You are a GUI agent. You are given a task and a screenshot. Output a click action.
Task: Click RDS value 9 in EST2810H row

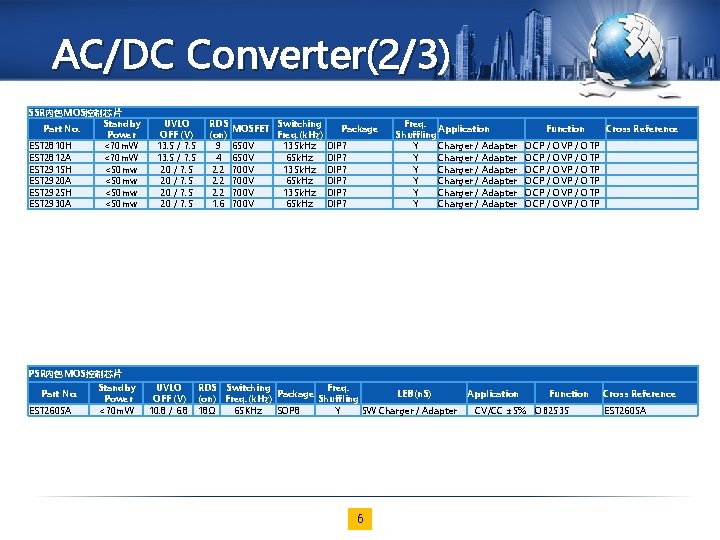[218, 146]
